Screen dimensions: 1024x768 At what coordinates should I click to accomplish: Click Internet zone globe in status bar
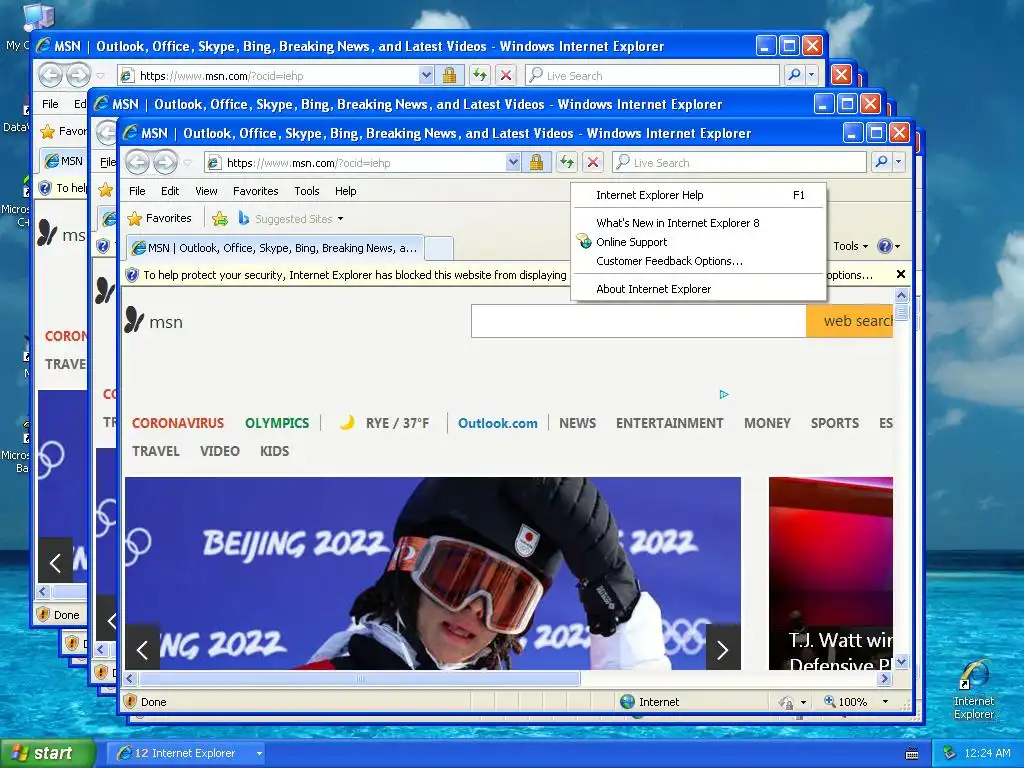(x=628, y=701)
